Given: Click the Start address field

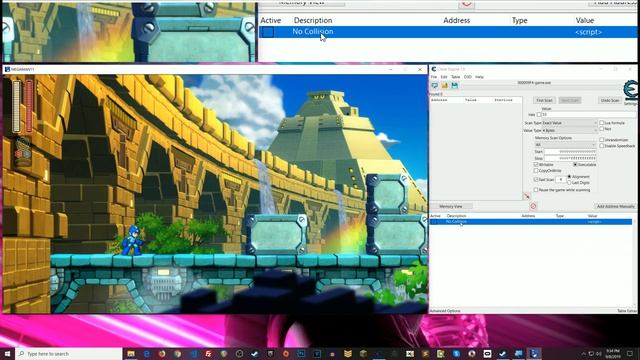Looking at the screenshot, I should point(571,152).
